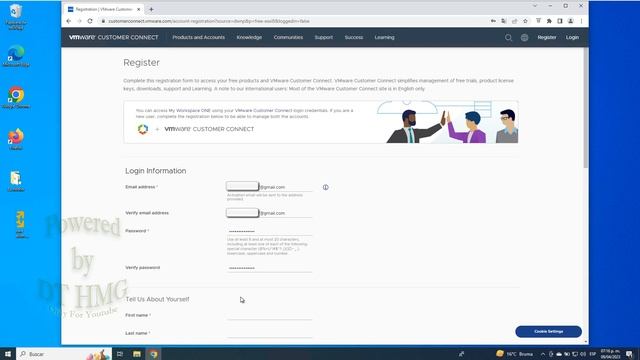
Task: Open the Google Chrome desktop icon
Action: (16, 98)
